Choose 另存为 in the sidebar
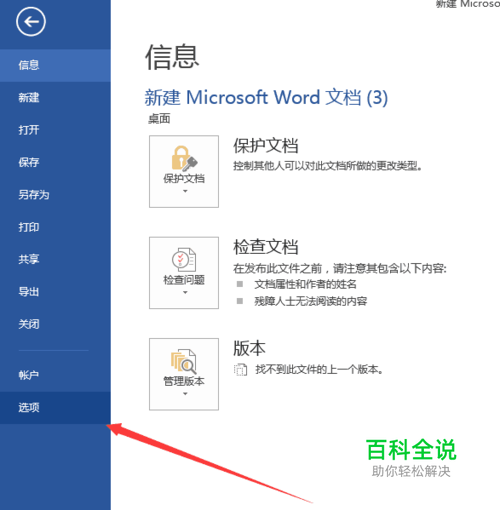The height and width of the screenshot is (510, 500). 55,195
